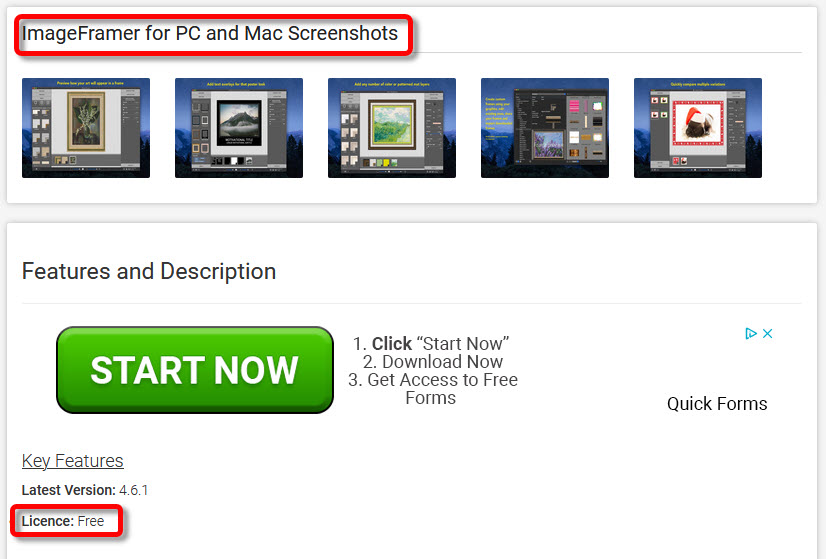Click the Features and Description heading
The image size is (826, 559).
coord(149,271)
